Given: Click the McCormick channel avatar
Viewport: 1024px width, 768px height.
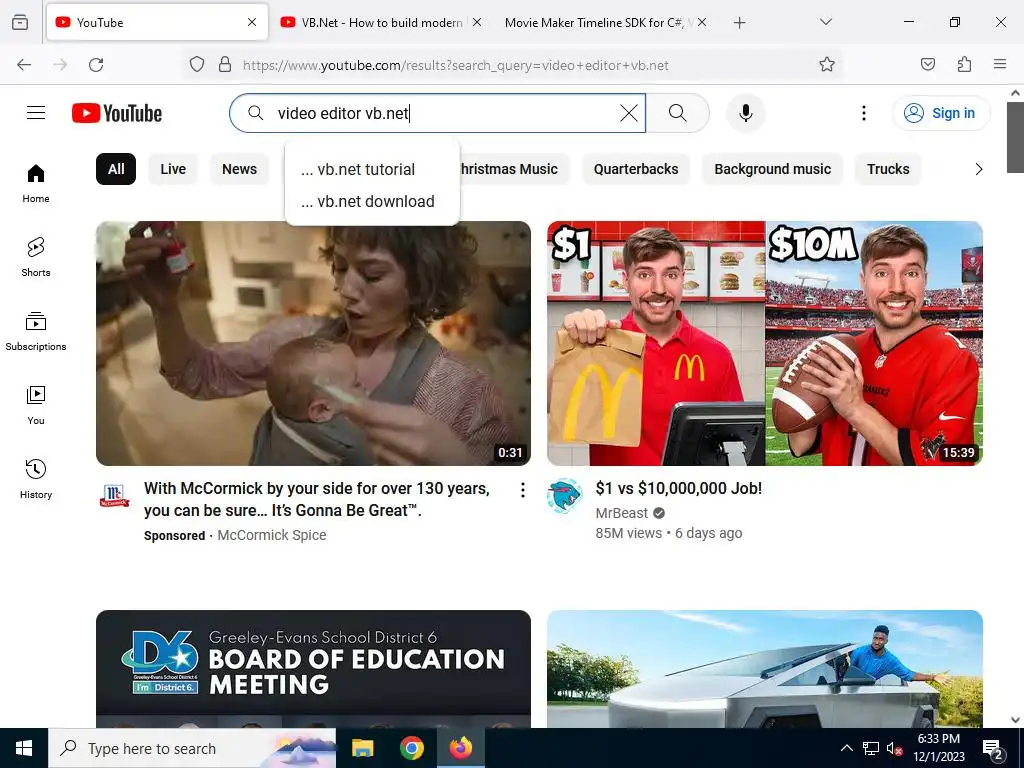Looking at the screenshot, I should point(114,496).
